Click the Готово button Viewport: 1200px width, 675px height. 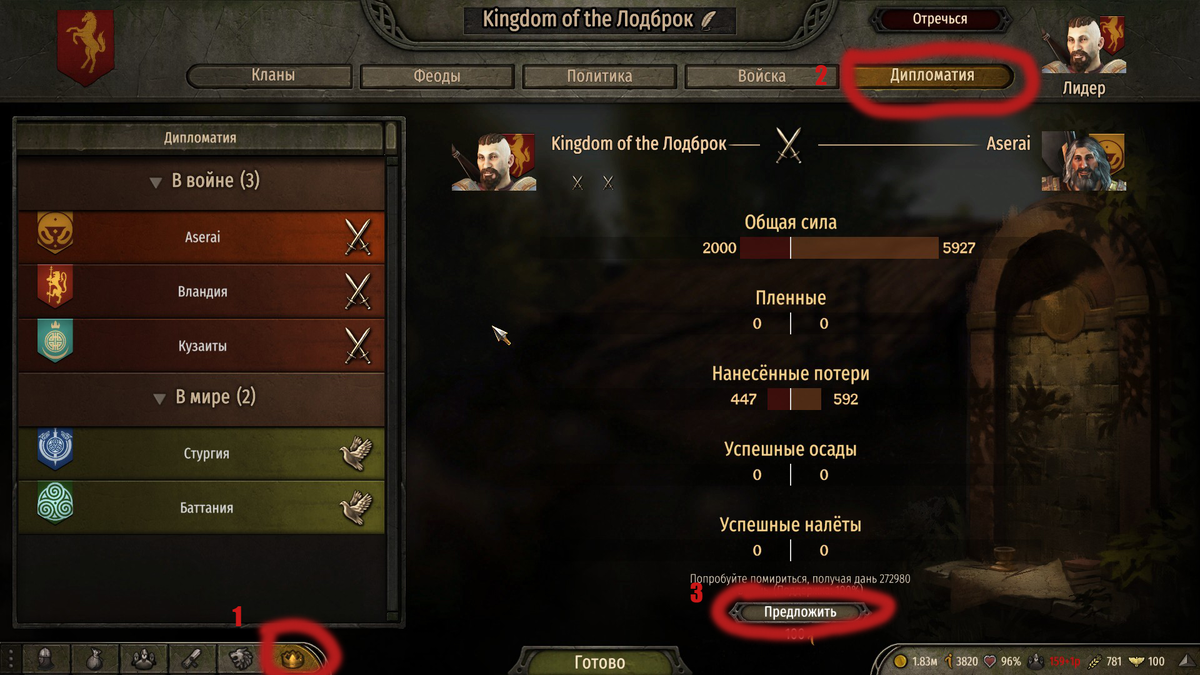click(600, 662)
